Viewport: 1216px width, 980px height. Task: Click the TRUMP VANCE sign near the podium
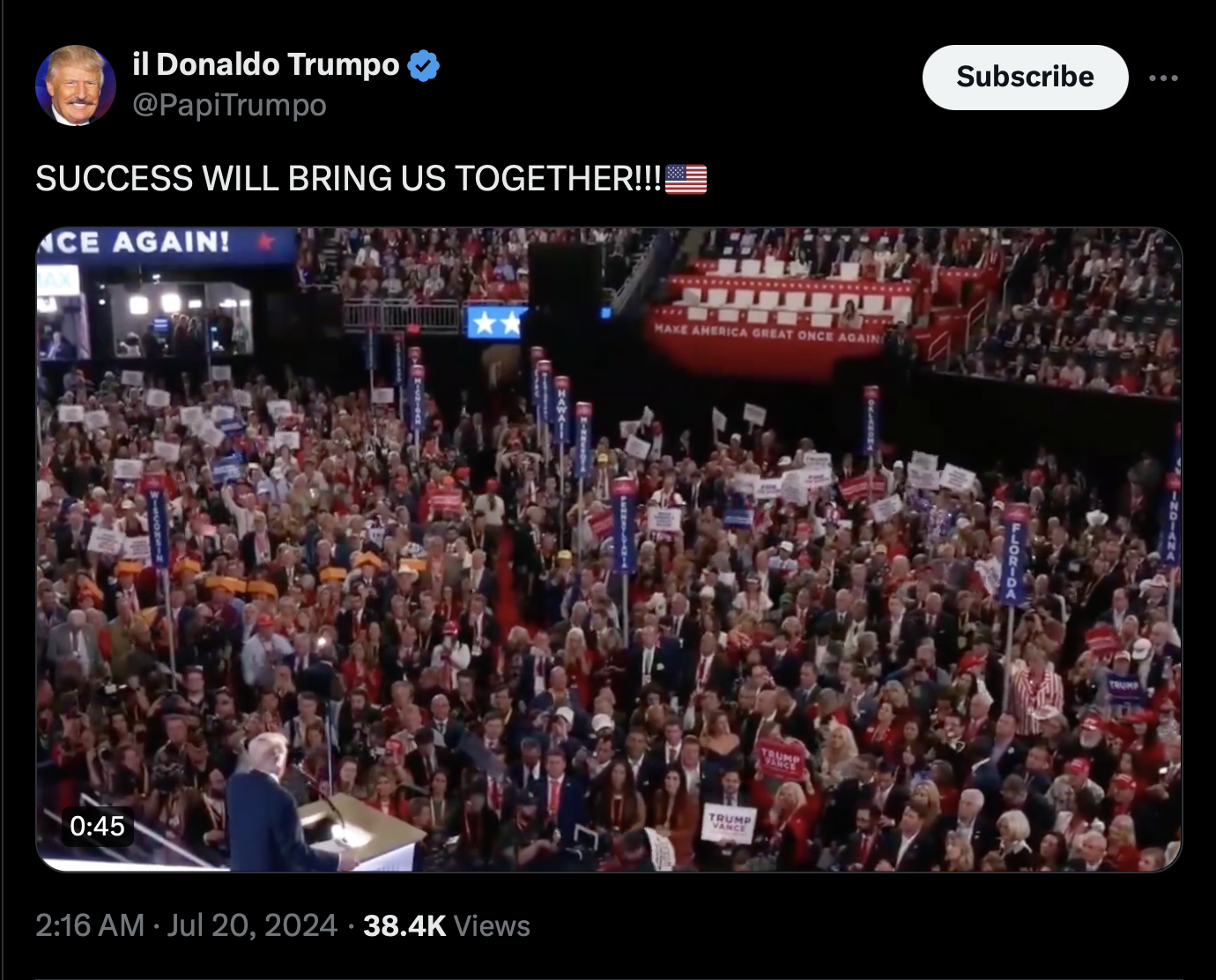click(729, 824)
